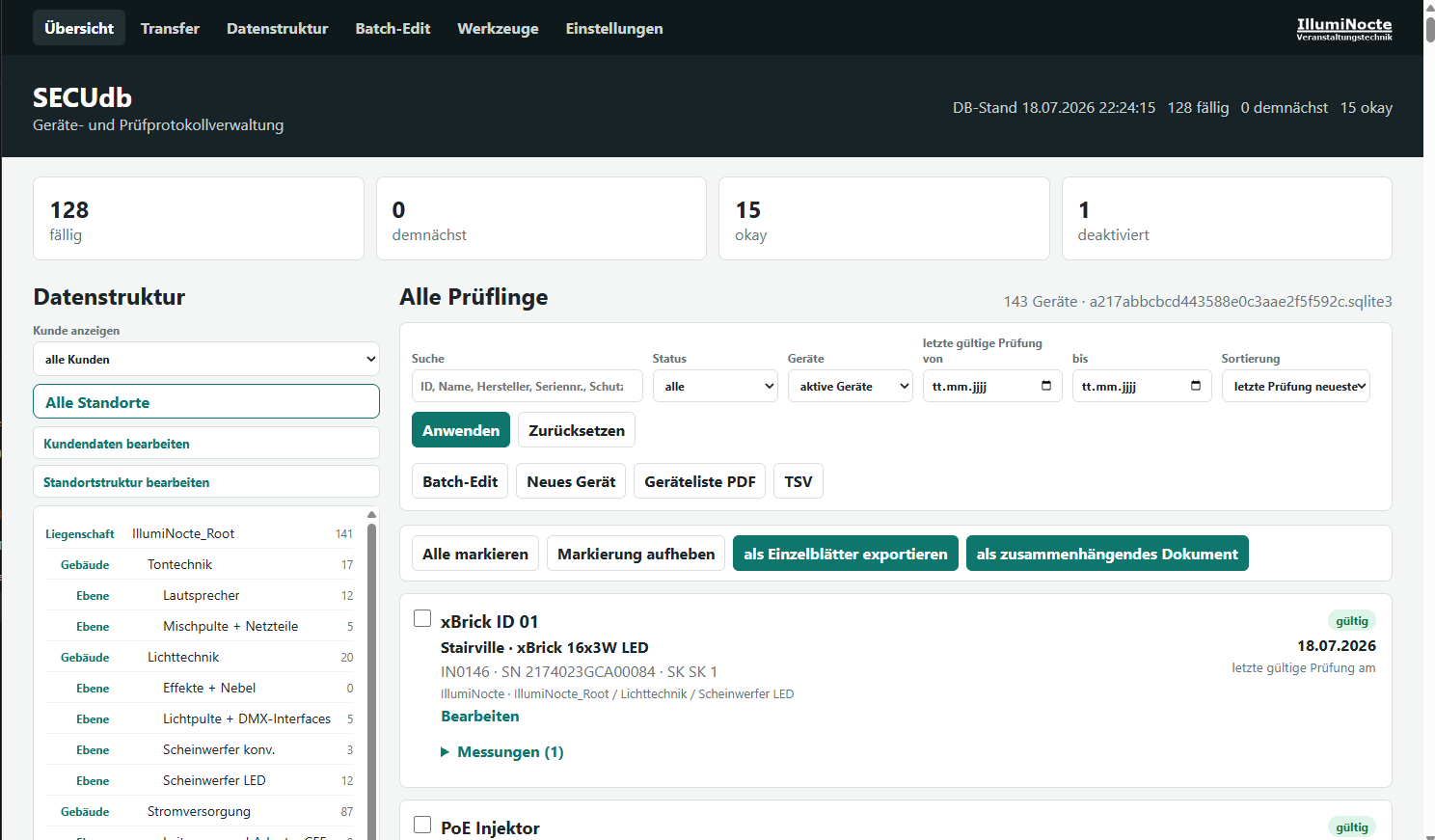Screen dimensions: 1435x840
Task: Expand Messungen (1) for xBrick ID 01
Action: (x=502, y=751)
